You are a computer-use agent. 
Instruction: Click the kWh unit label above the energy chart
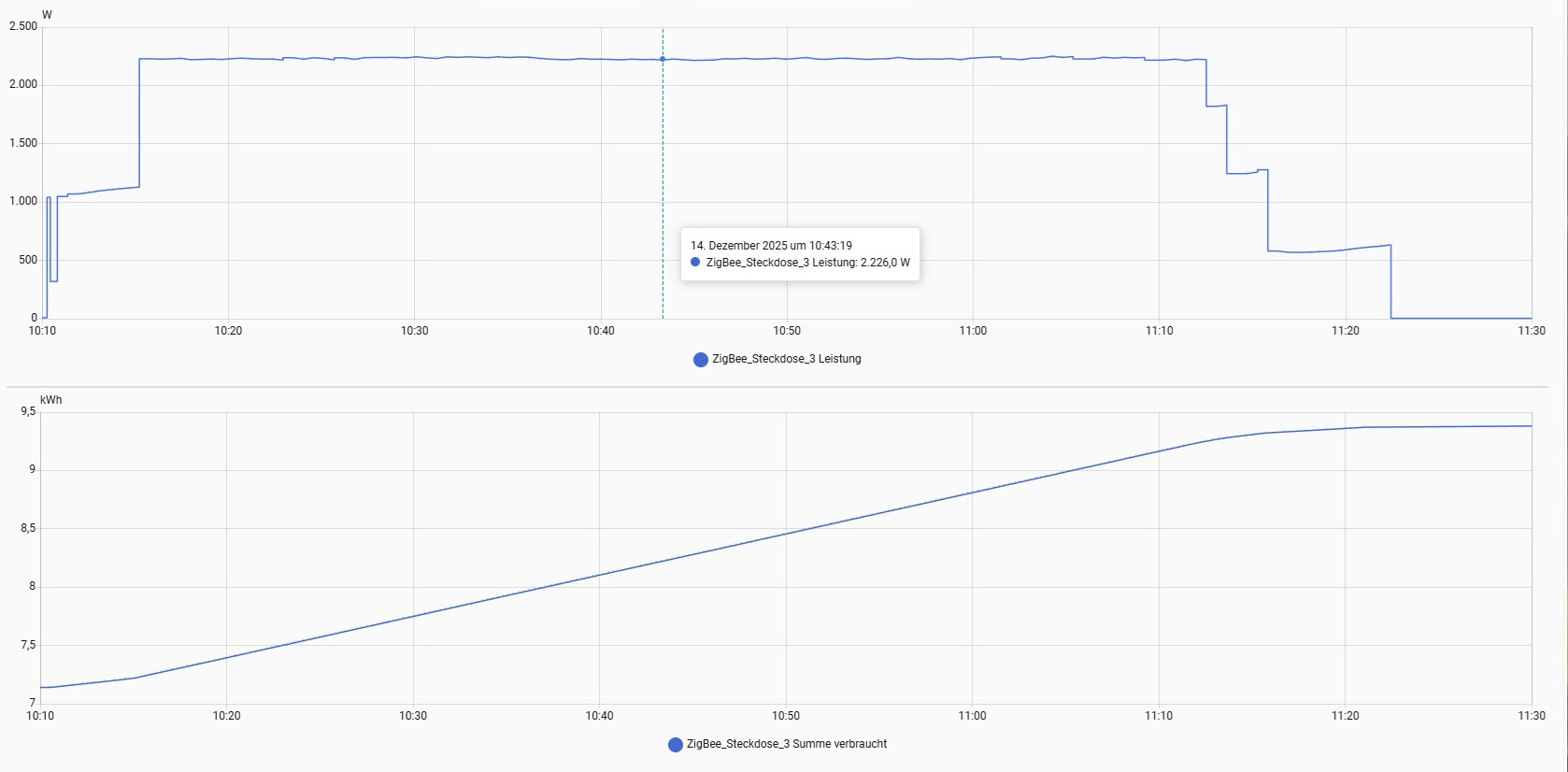tap(51, 400)
